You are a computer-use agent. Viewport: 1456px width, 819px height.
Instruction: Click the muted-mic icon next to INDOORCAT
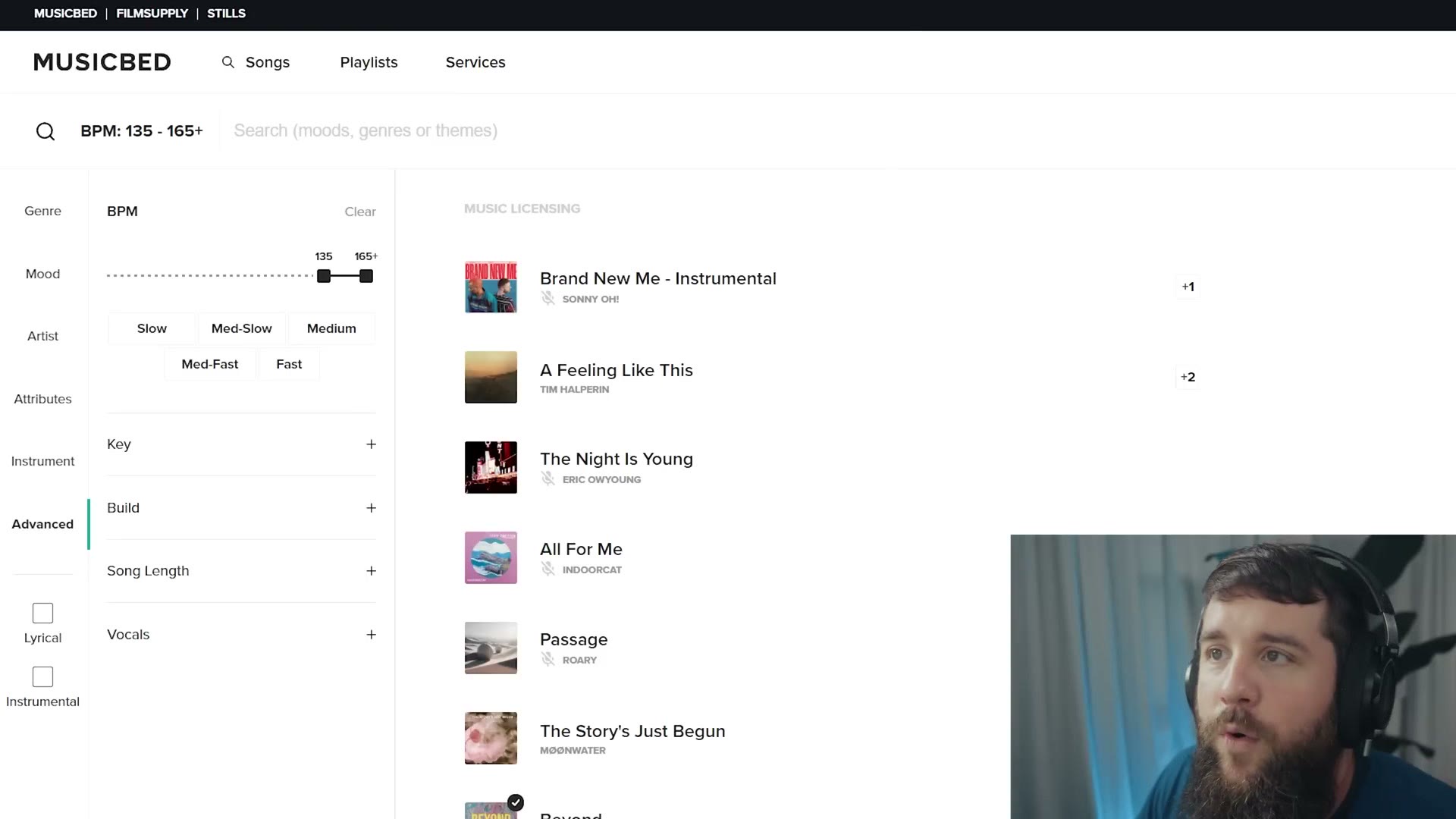tap(548, 569)
